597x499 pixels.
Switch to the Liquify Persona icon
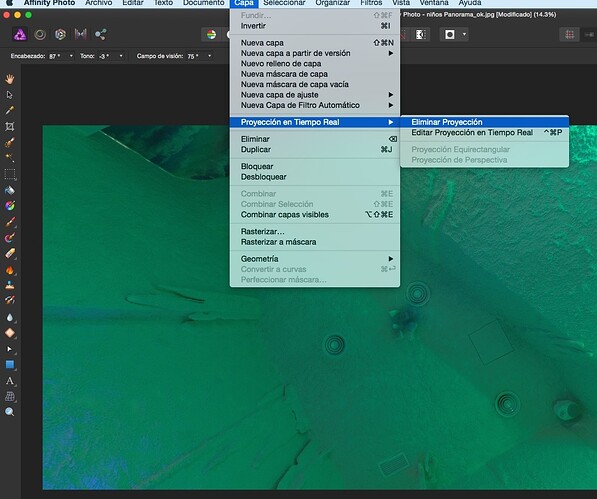pyautogui.click(x=40, y=35)
